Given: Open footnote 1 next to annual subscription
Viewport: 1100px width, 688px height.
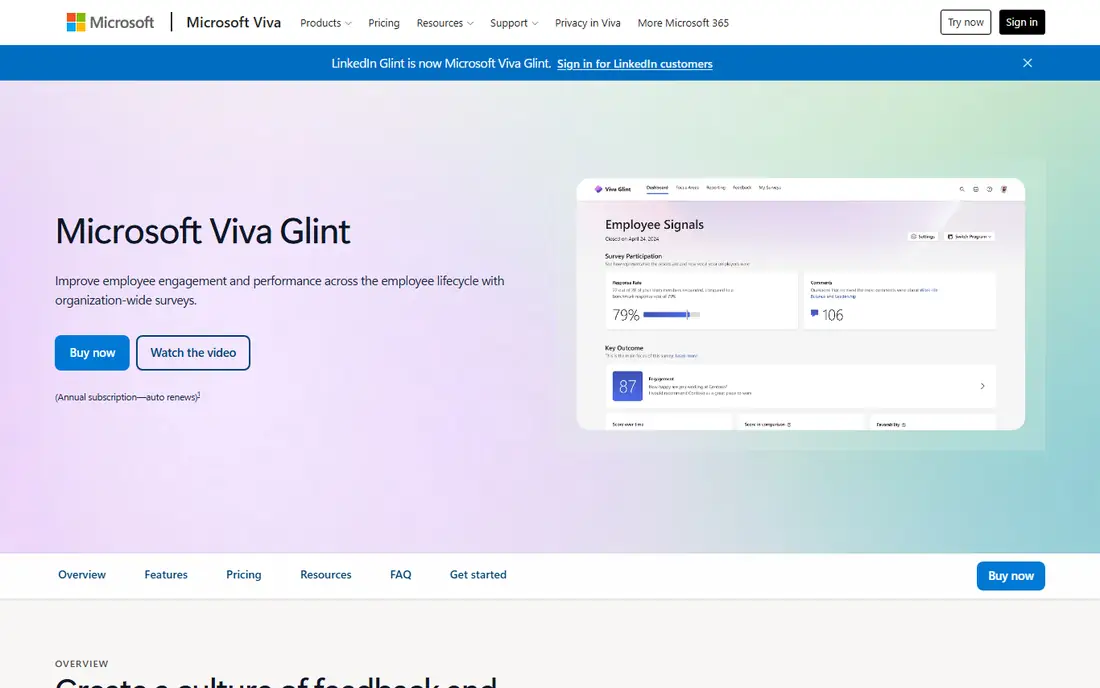Looking at the screenshot, I should [x=199, y=395].
